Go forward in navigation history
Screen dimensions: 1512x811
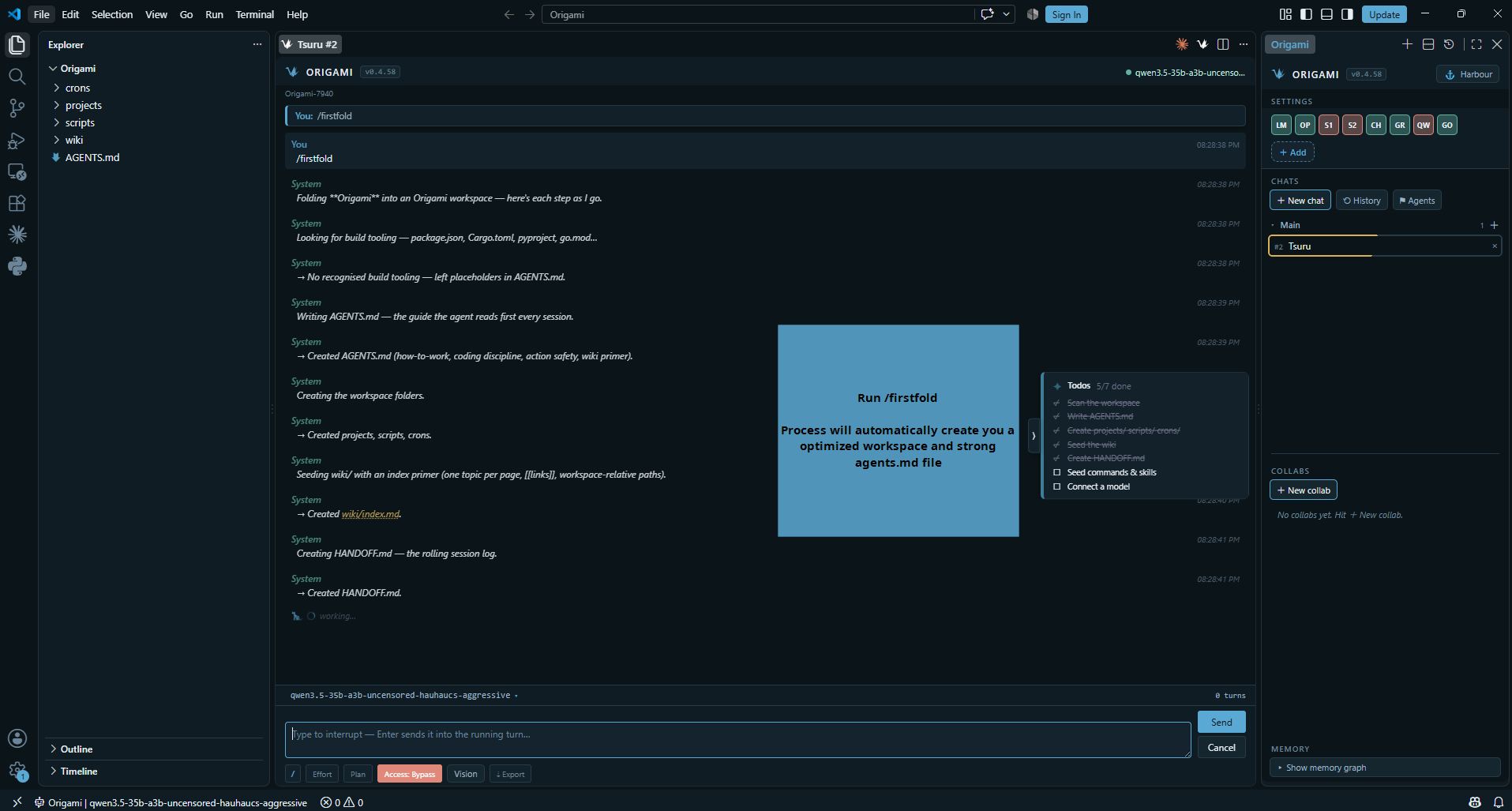pyautogui.click(x=530, y=14)
